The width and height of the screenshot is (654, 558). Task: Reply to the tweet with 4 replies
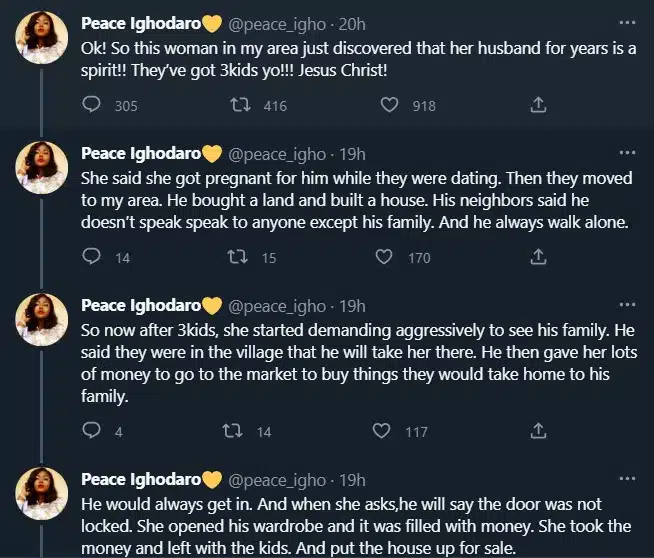pos(92,431)
